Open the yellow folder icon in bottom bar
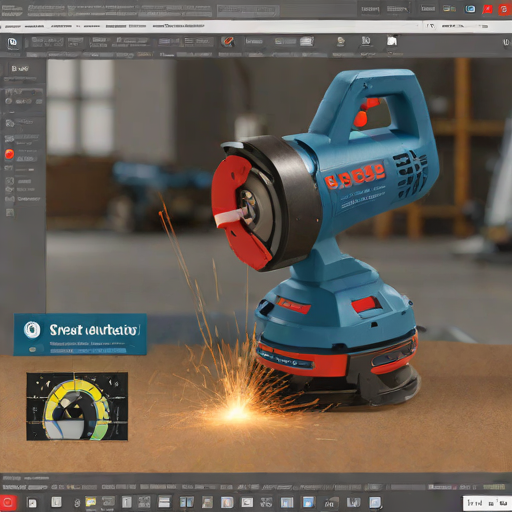 (x=91, y=502)
